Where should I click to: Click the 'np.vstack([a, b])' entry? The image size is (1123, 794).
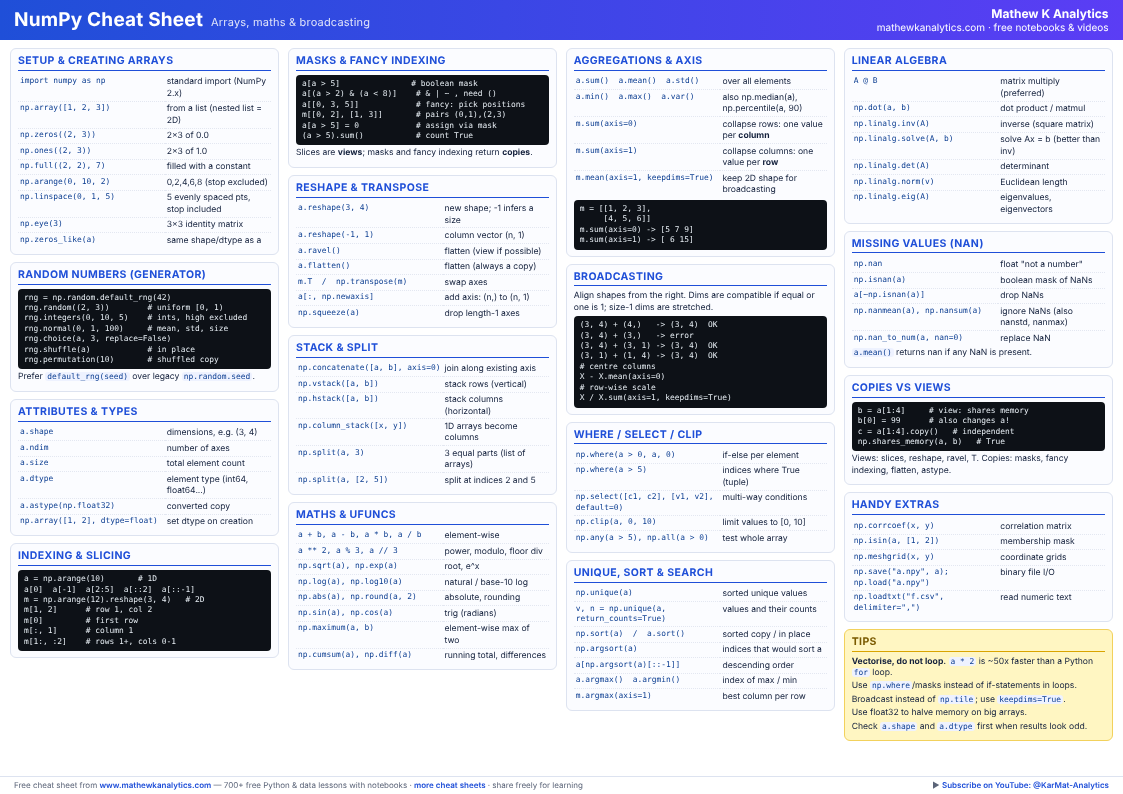pos(337,383)
